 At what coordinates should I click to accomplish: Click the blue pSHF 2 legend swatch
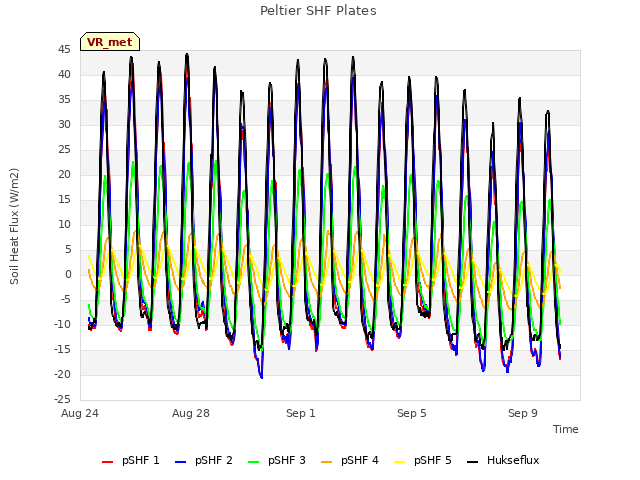[x=180, y=462]
